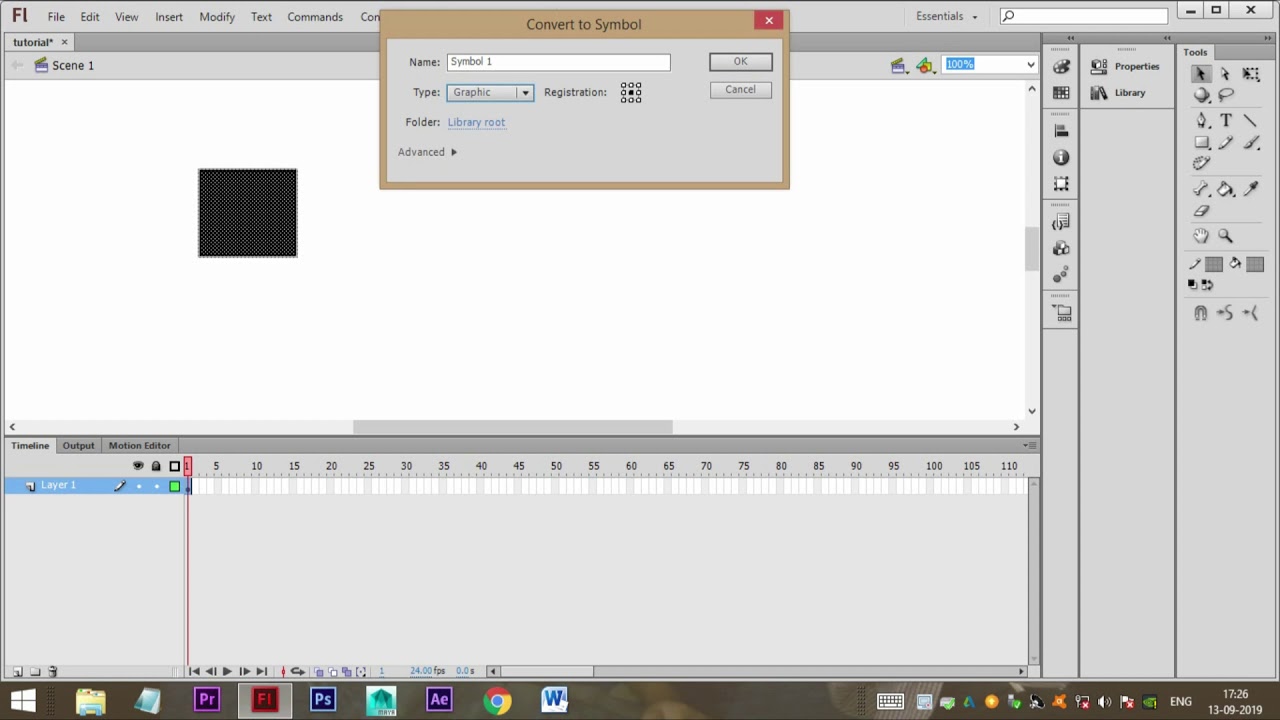The height and width of the screenshot is (720, 1280).
Task: Select the Text tool
Action: pos(1226,120)
